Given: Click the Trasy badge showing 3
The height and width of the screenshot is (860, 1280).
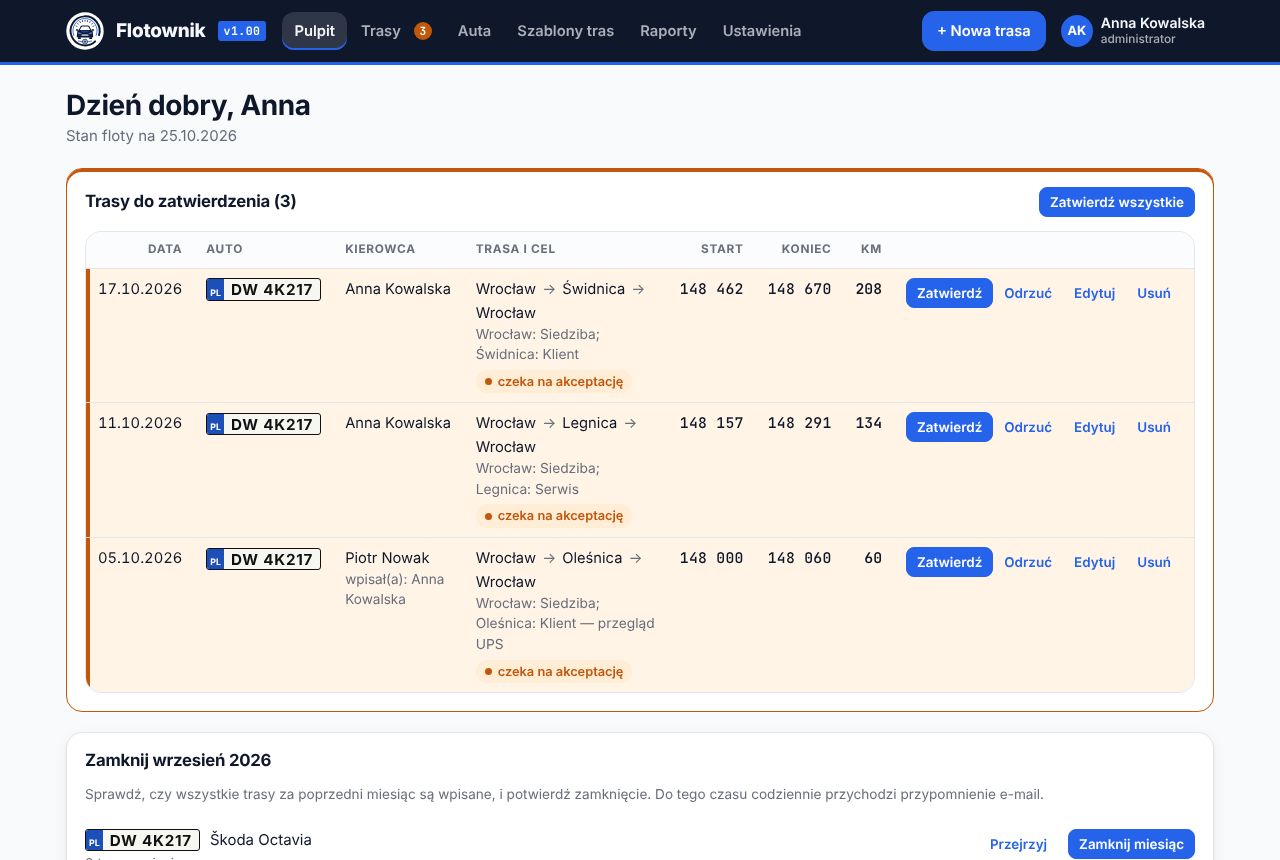Looking at the screenshot, I should click(423, 31).
